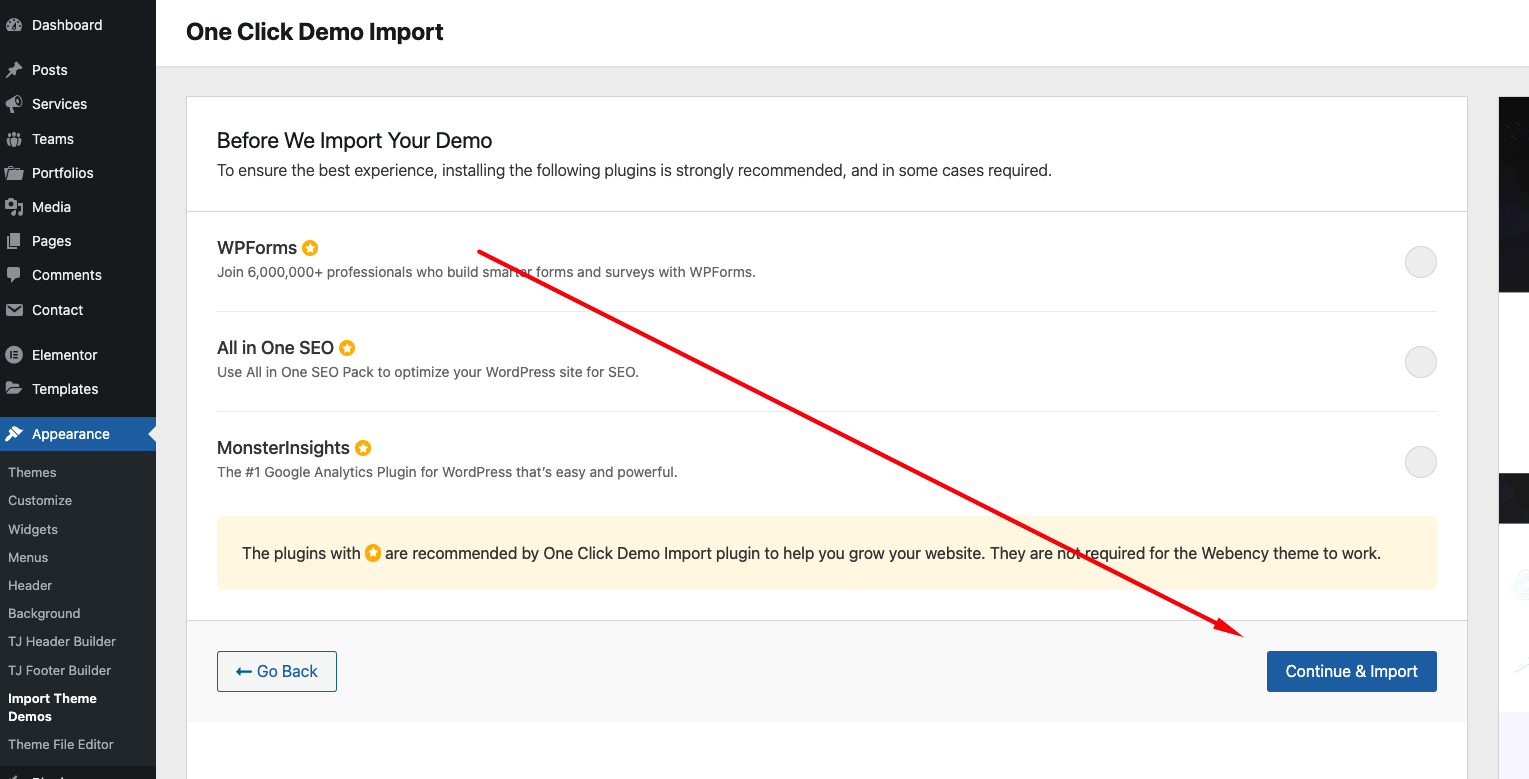The image size is (1529, 779).
Task: Toggle the WPForms plugin selection circle
Action: coord(1421,262)
